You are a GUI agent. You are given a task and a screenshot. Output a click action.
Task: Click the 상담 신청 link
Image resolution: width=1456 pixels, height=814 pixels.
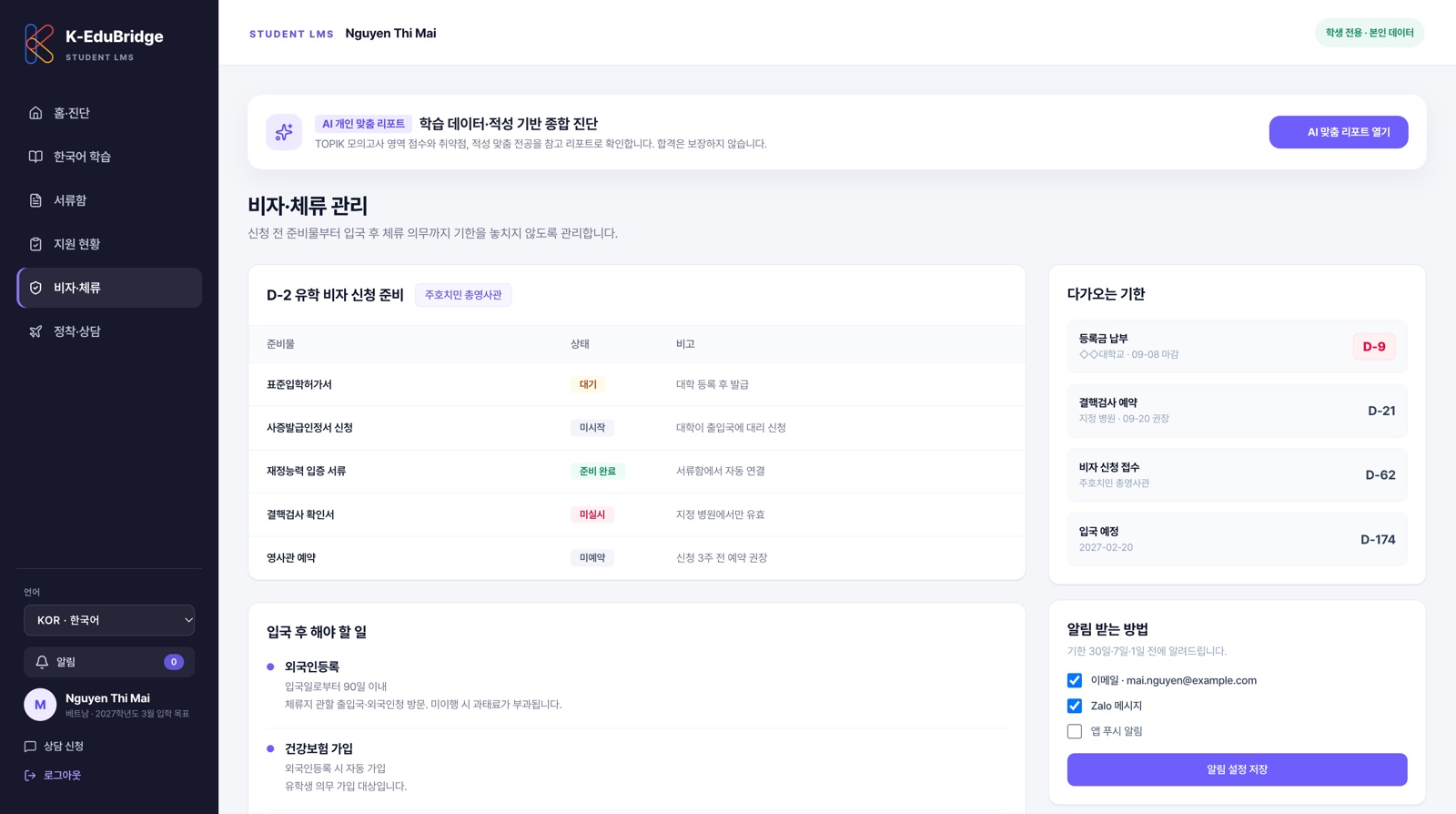pos(54,746)
